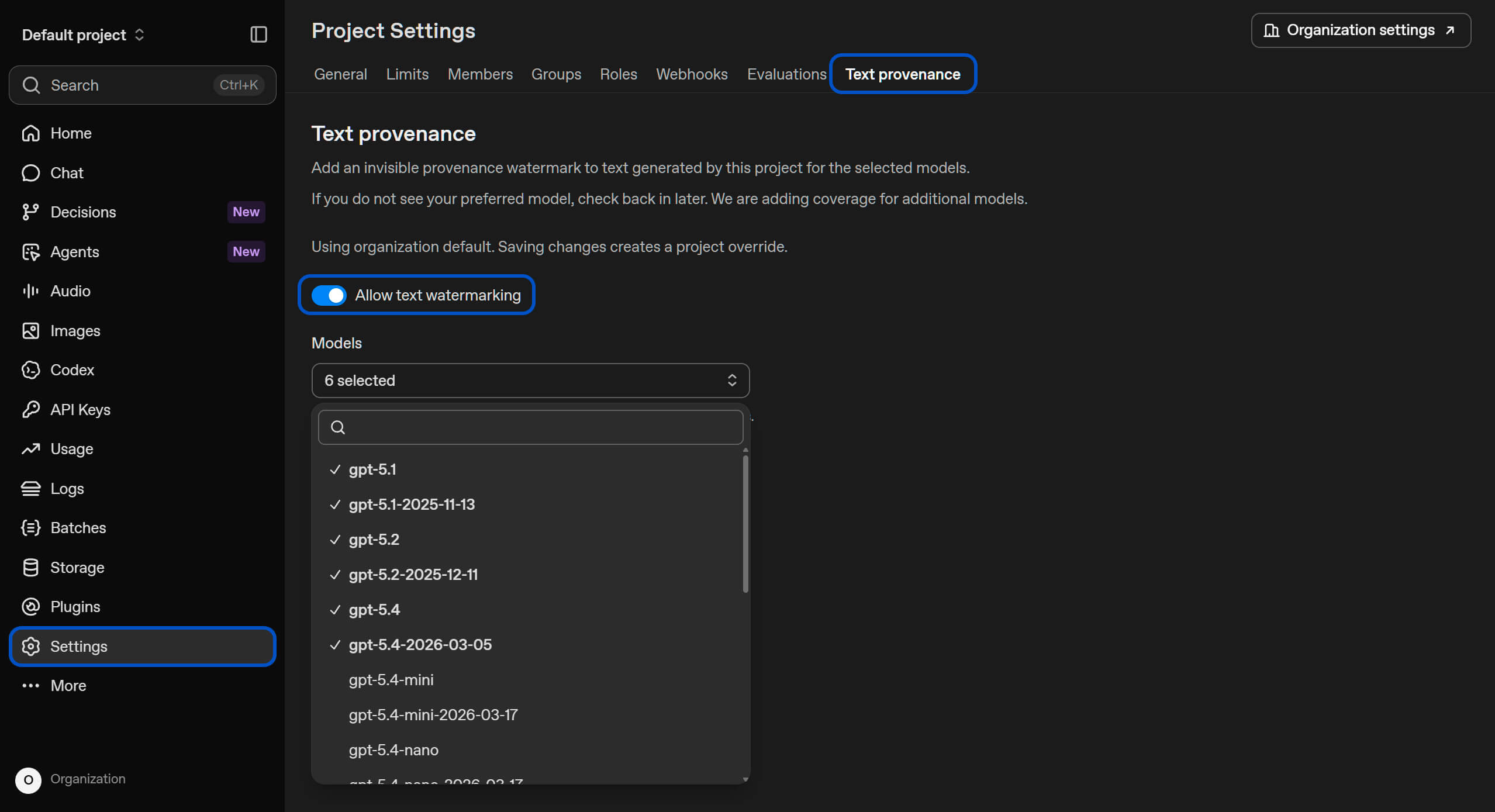The image size is (1495, 812).
Task: Open Chat via its bubble icon
Action: (x=30, y=173)
